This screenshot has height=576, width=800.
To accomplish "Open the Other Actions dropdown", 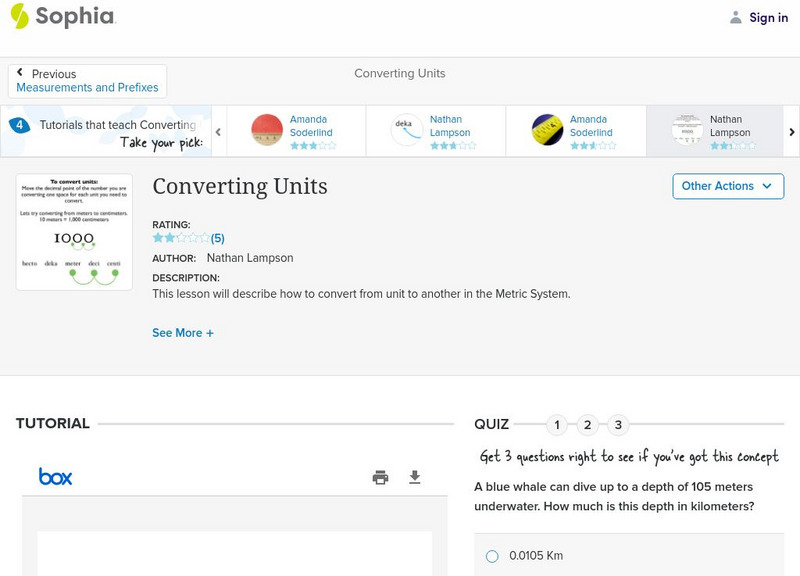I will coord(727,186).
